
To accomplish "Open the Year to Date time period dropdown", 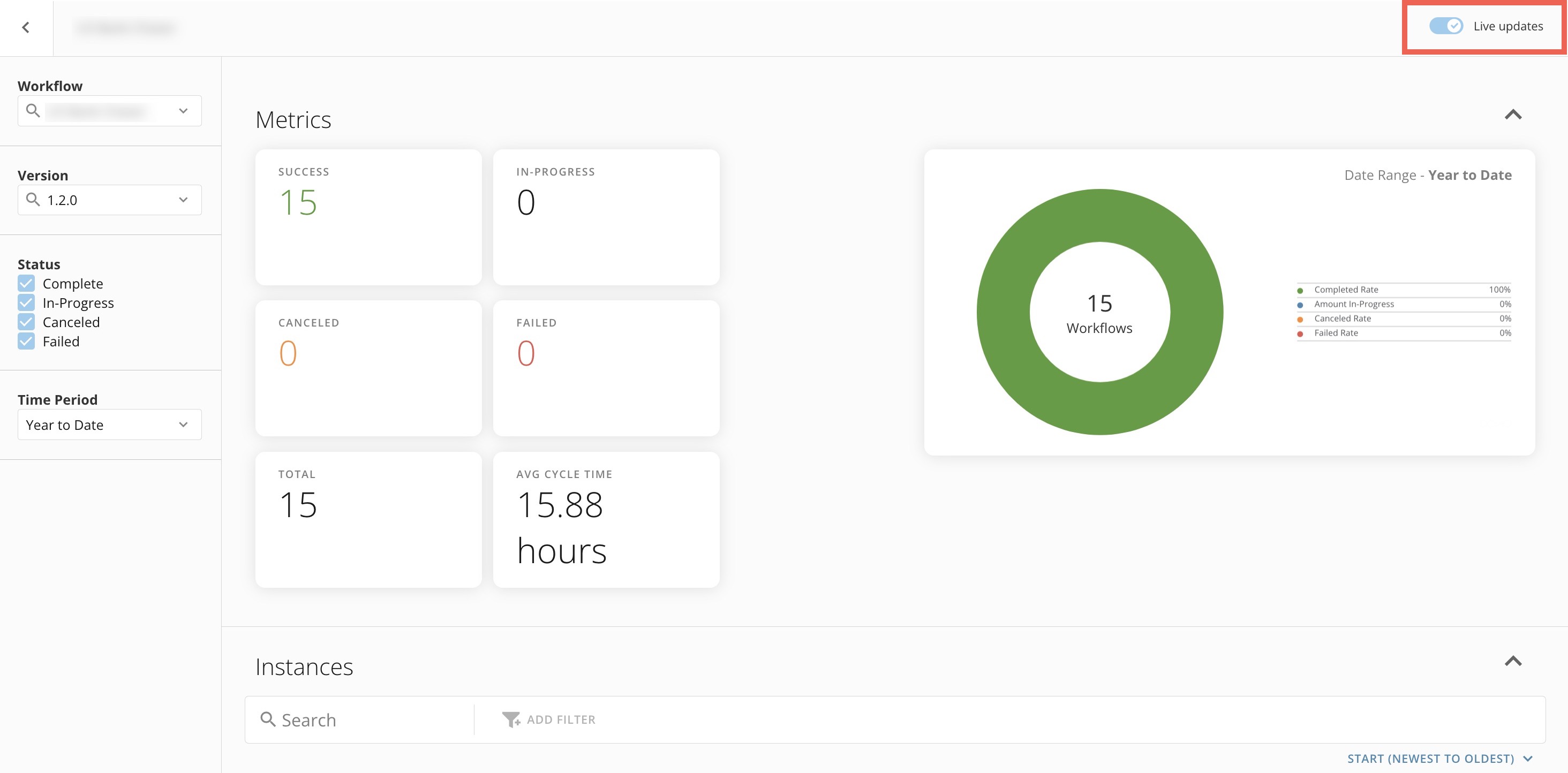I will 183,424.
